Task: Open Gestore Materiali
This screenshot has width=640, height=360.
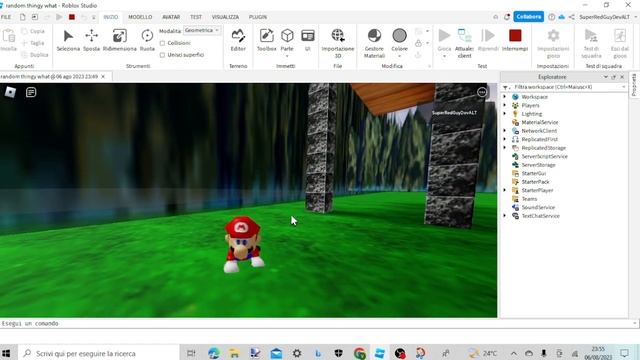Action: tap(374, 43)
